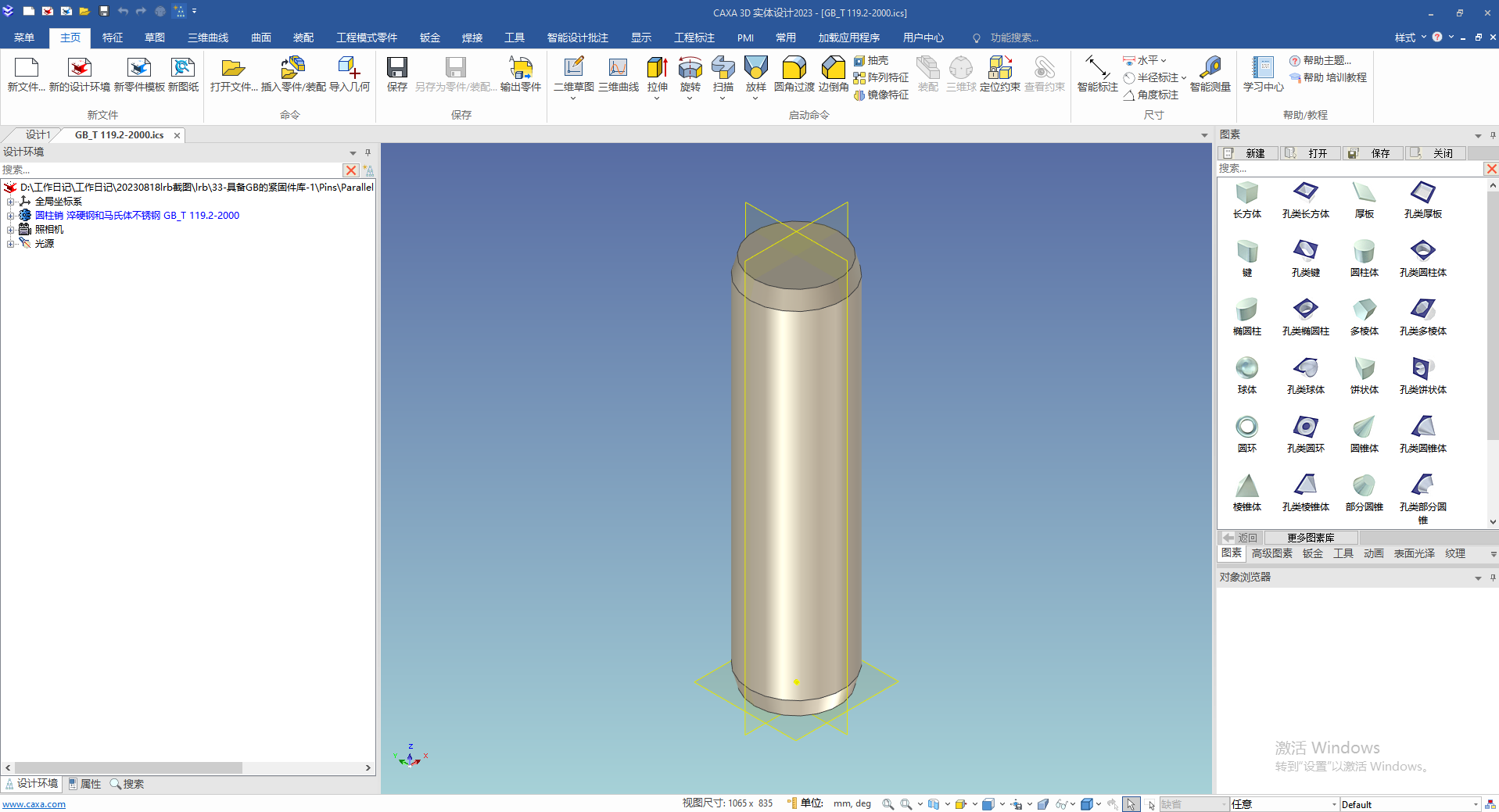Pin the 对象浏览器 panel

tap(1493, 578)
